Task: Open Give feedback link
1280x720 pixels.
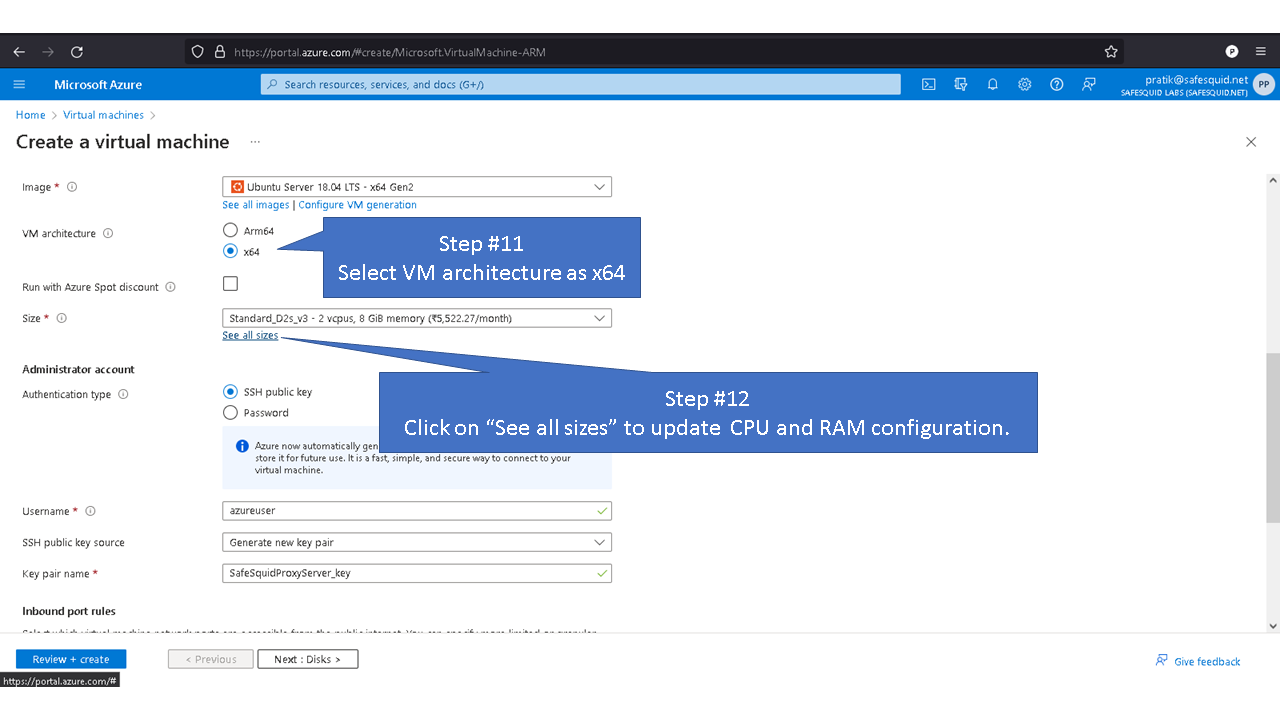Action: tap(1198, 661)
